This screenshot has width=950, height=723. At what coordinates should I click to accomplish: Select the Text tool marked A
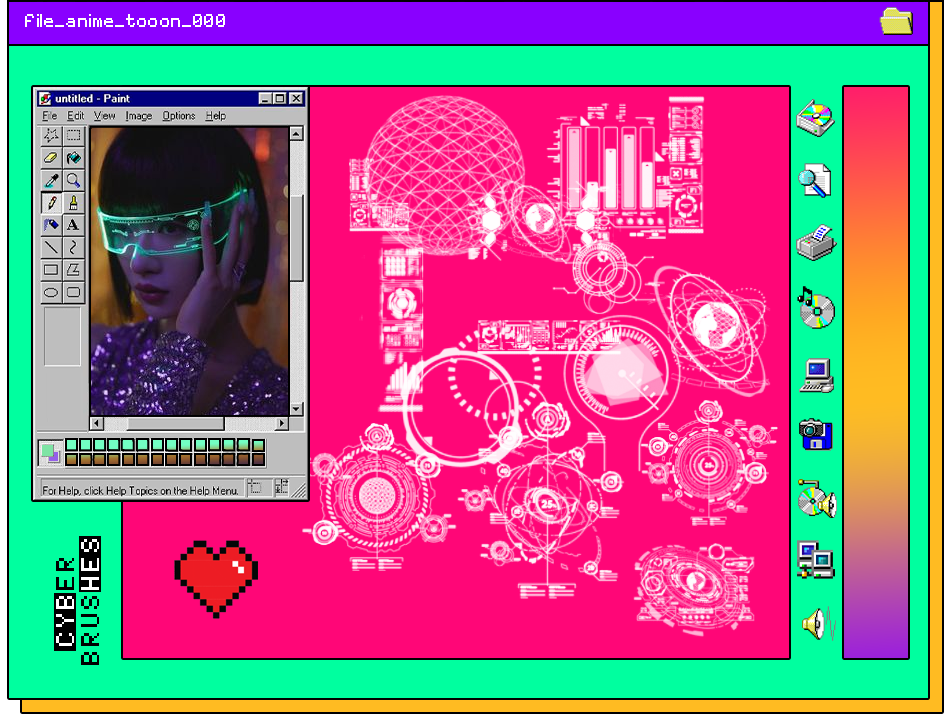[73, 225]
